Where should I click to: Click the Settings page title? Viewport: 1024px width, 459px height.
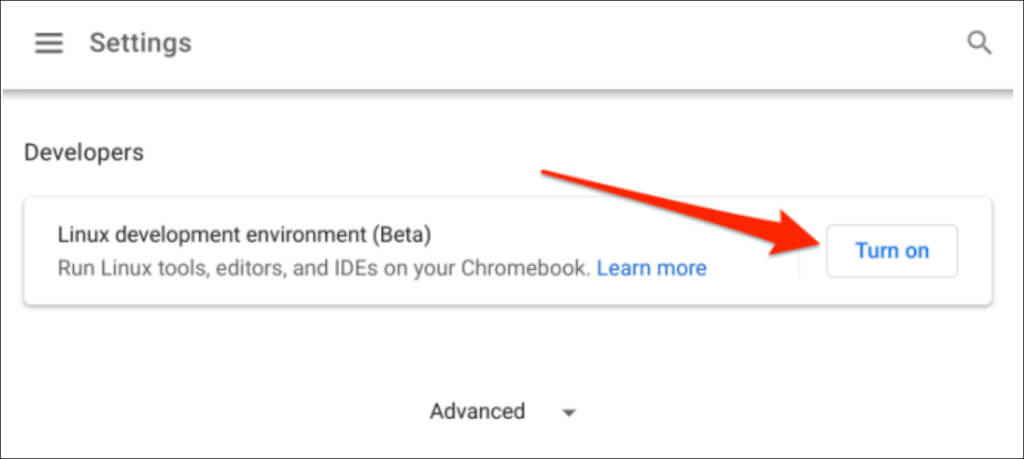pyautogui.click(x=140, y=43)
